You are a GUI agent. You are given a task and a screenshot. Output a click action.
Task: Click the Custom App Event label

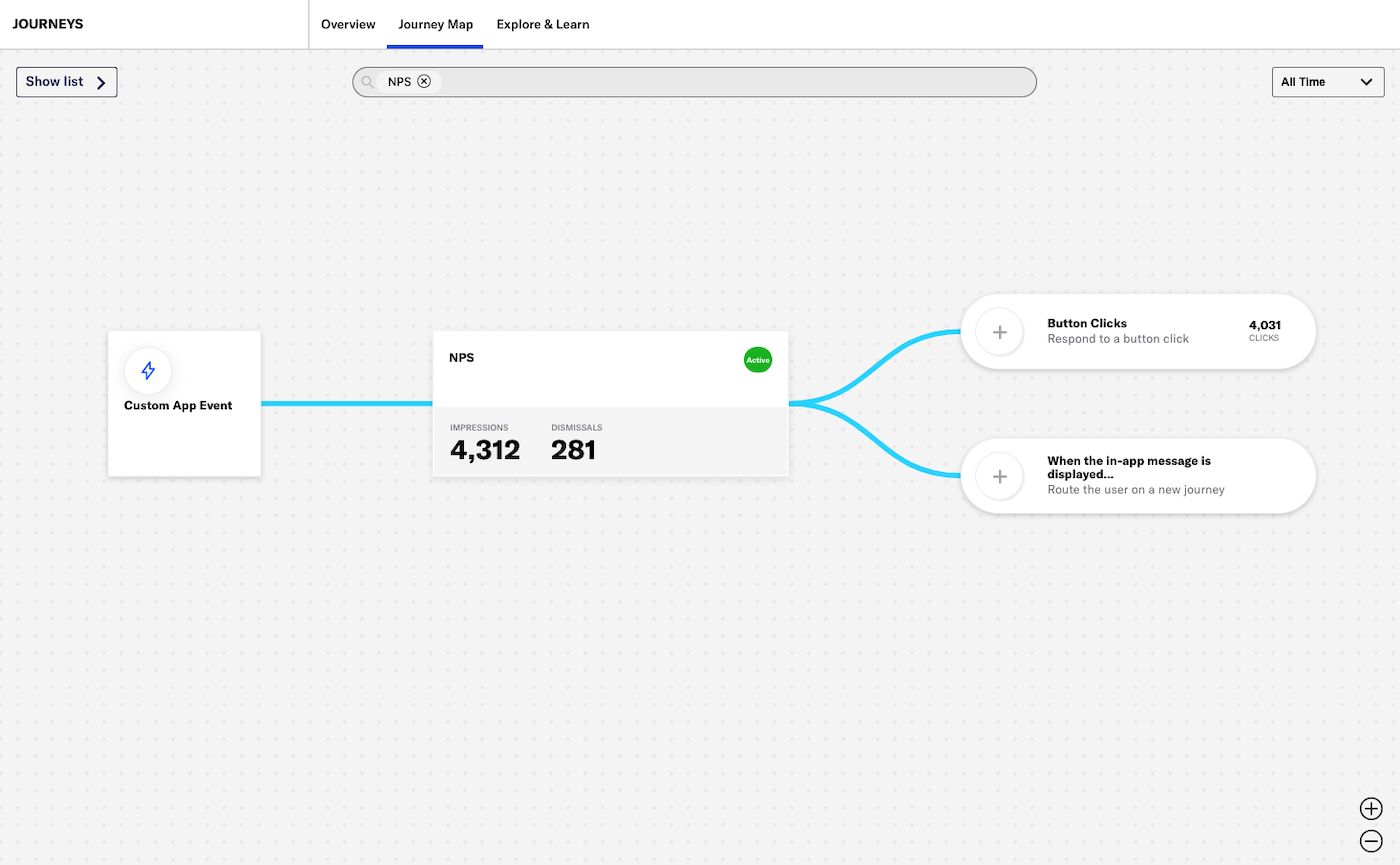[x=178, y=406]
